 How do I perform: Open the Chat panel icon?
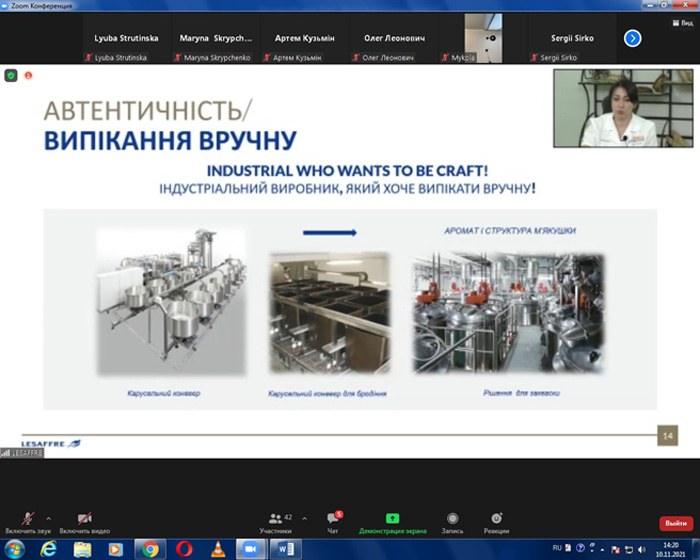333,518
